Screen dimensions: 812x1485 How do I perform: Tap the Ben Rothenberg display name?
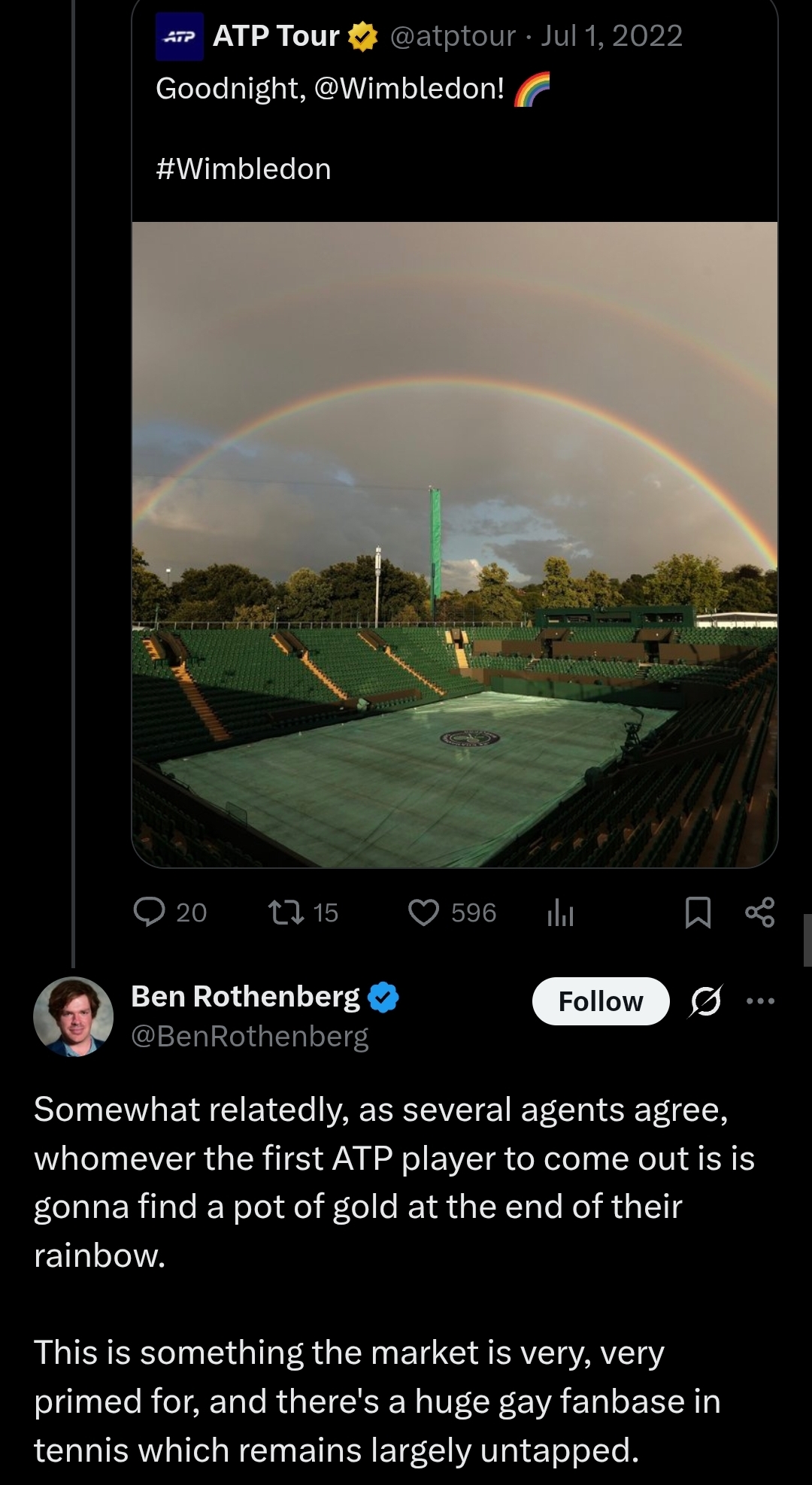click(x=245, y=996)
